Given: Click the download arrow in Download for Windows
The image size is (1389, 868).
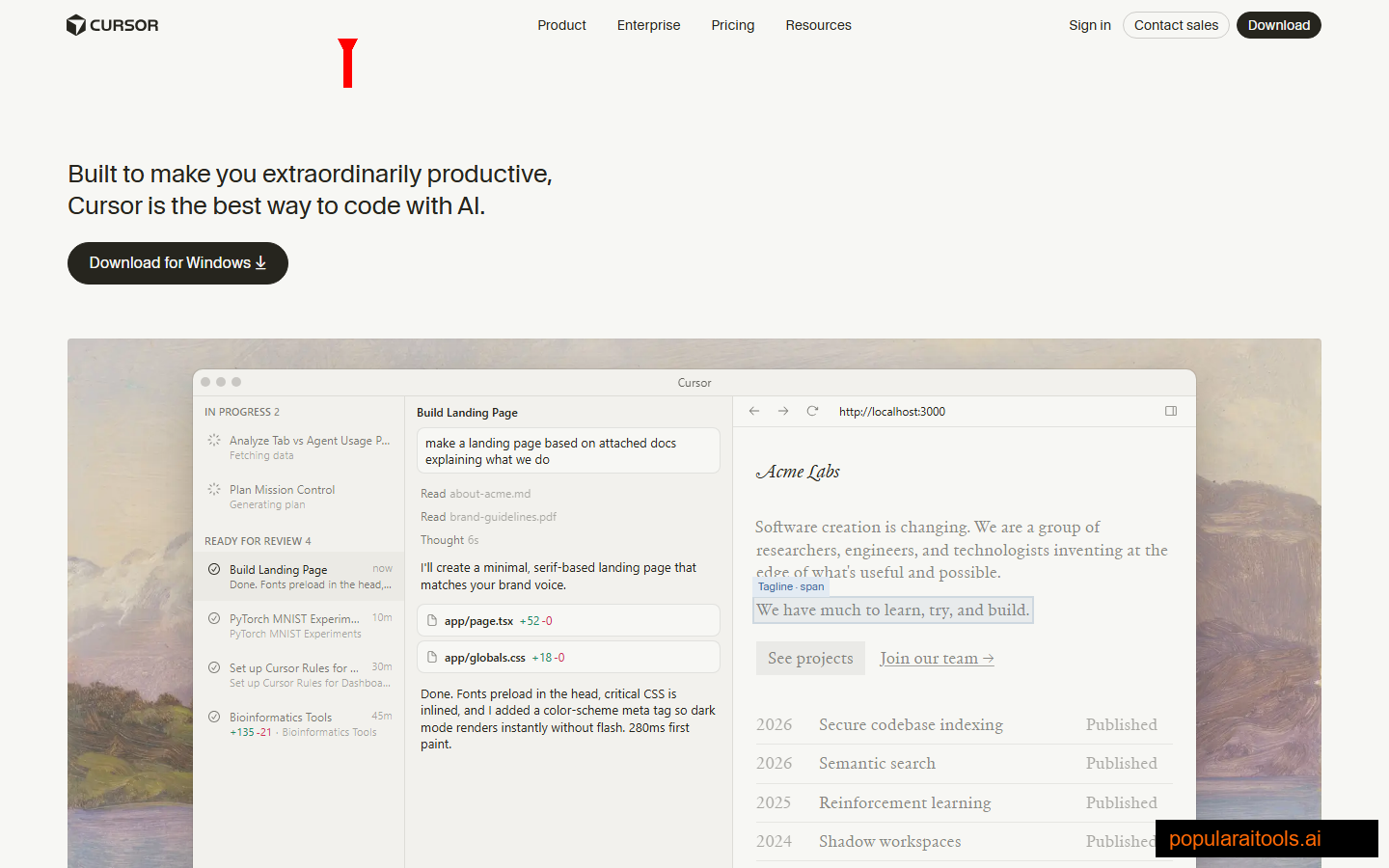Looking at the screenshot, I should pyautogui.click(x=260, y=262).
